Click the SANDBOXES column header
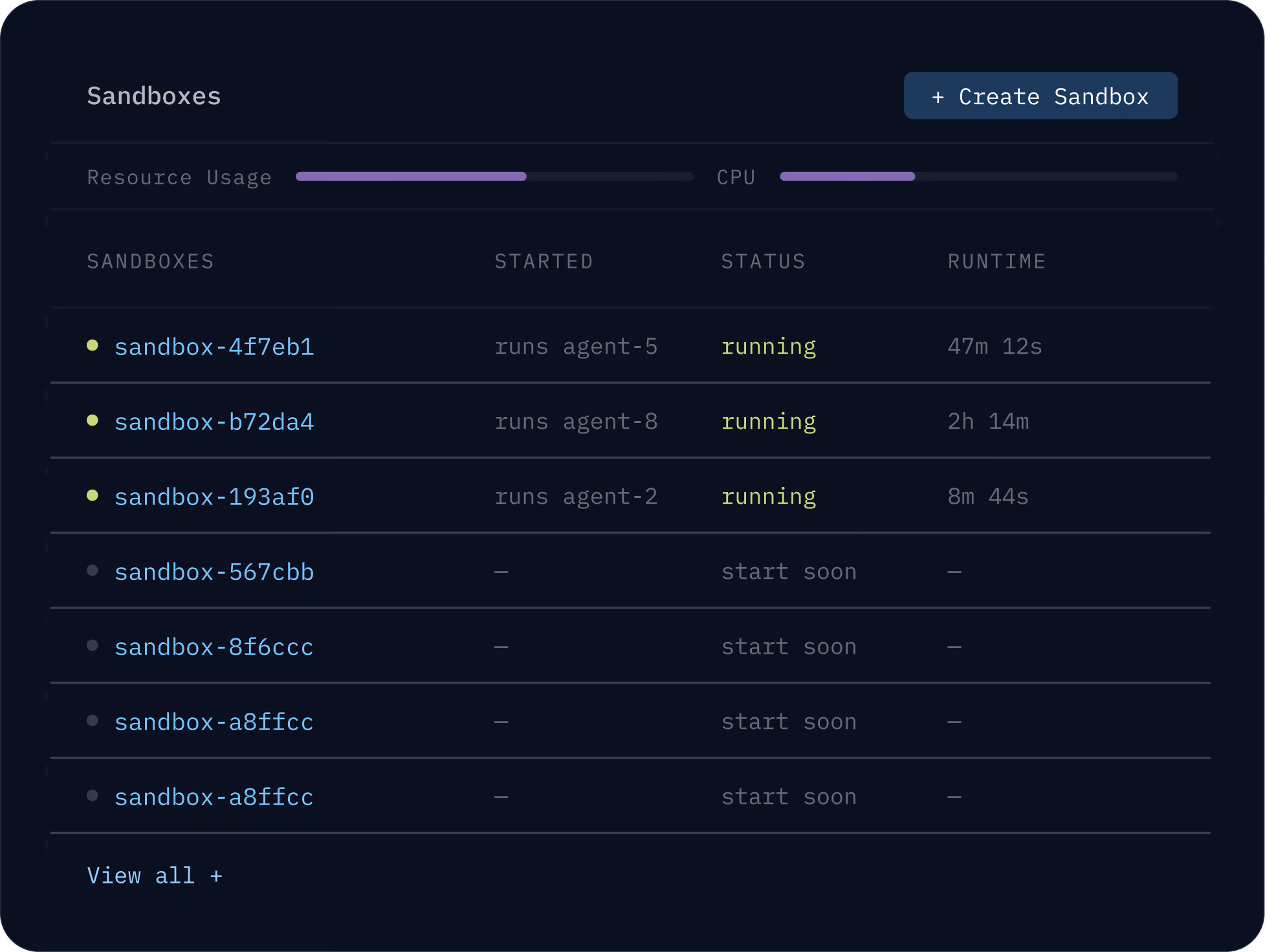This screenshot has height=952, width=1265. 151,261
